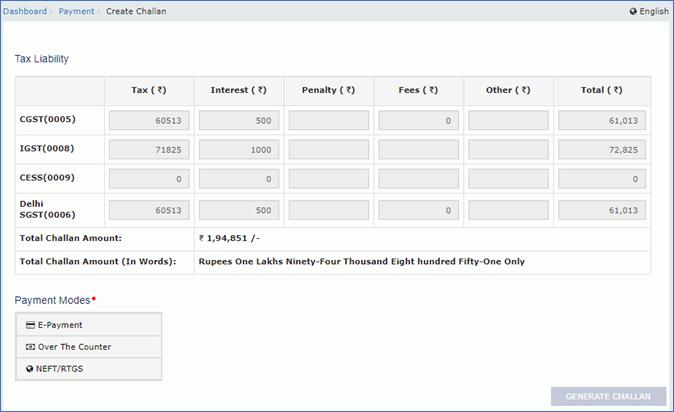Click the empty IGST Other field
This screenshot has height=412, width=674.
tap(509, 150)
